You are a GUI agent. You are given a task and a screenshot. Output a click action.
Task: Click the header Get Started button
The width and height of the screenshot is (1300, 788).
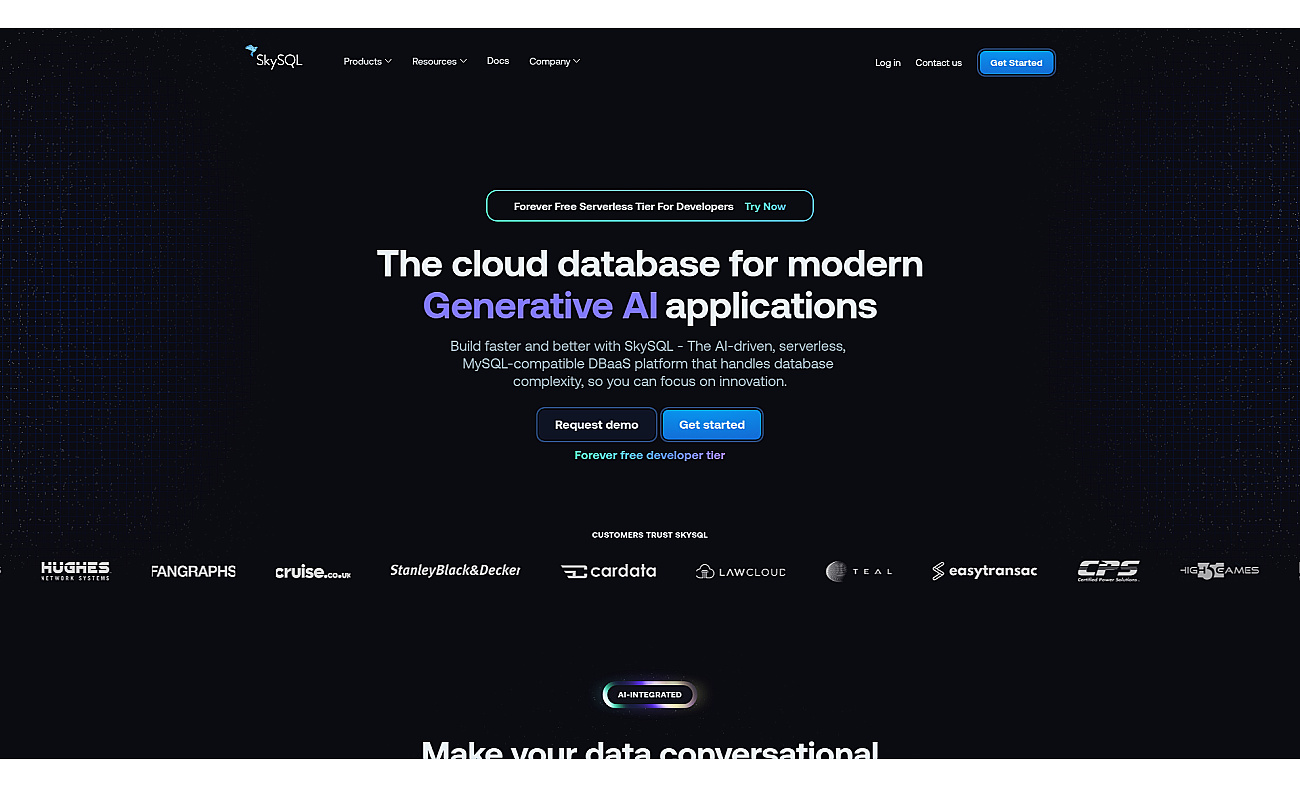[x=1016, y=63]
